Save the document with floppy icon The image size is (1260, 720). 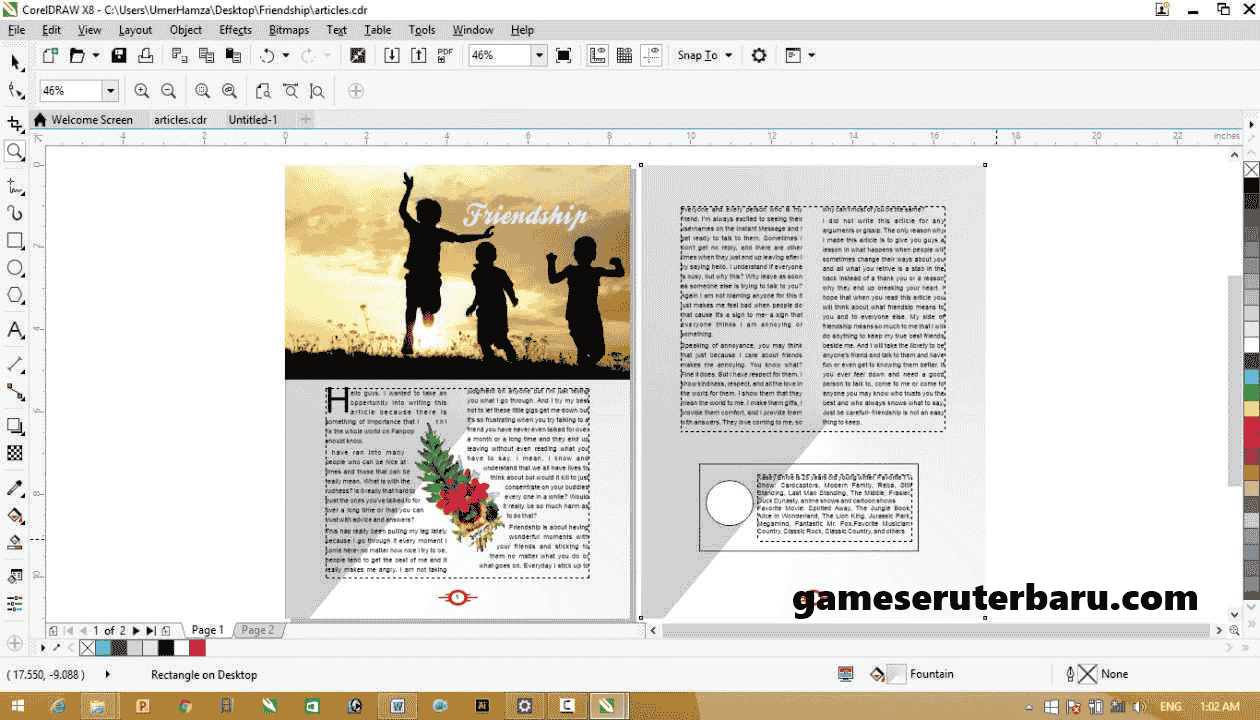[x=120, y=55]
